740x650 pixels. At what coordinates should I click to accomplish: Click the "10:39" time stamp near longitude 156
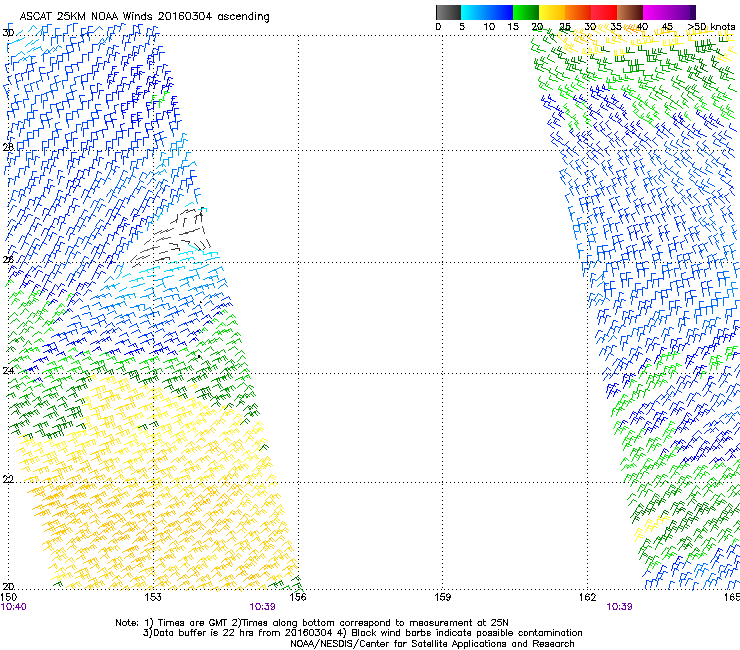coord(262,607)
